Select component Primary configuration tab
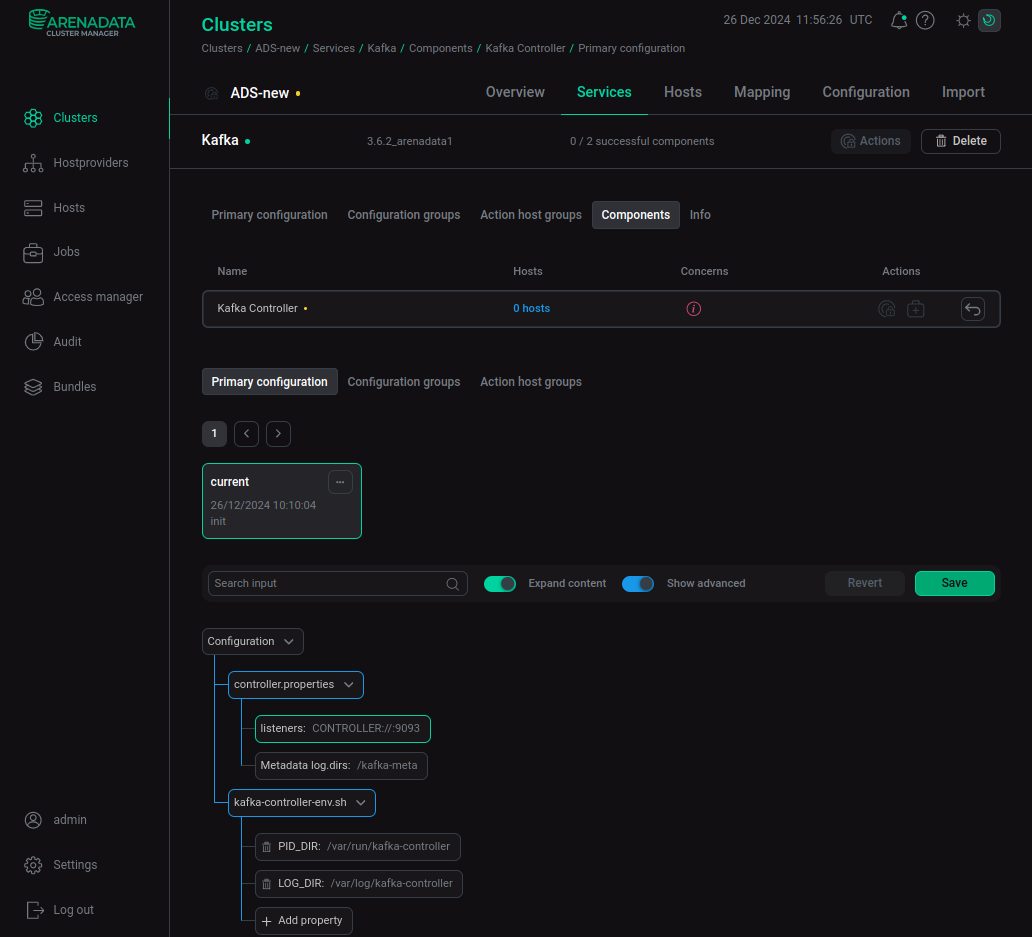This screenshot has height=937, width=1032. pos(269,382)
